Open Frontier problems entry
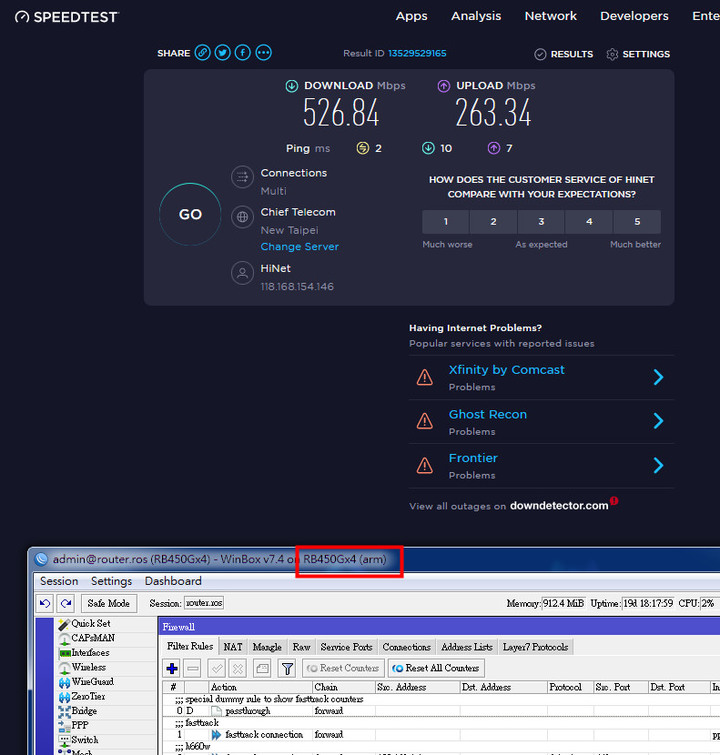 coord(473,458)
